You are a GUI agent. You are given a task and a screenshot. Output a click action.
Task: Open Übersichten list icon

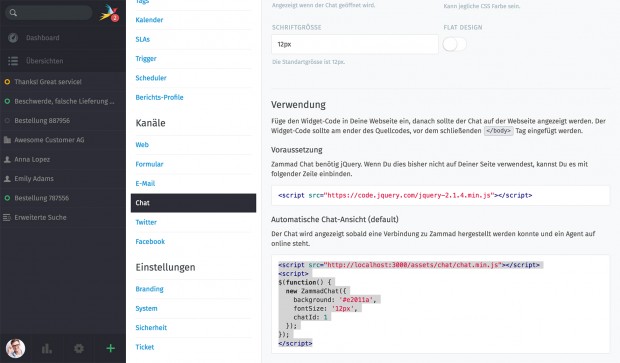coord(13,61)
